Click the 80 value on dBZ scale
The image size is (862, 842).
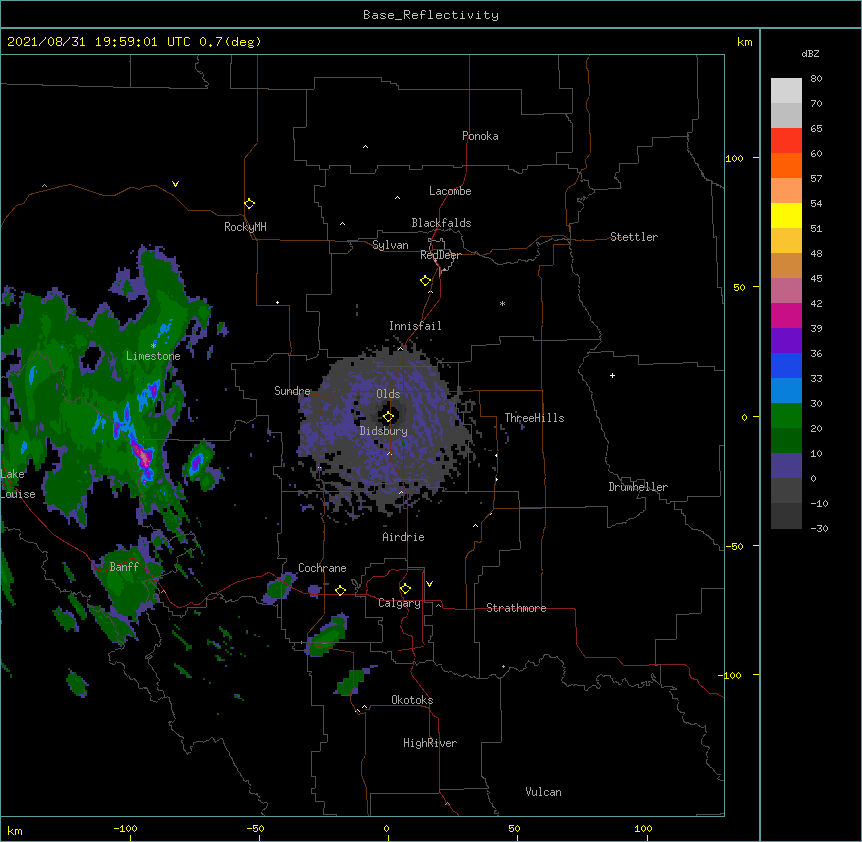click(x=816, y=79)
